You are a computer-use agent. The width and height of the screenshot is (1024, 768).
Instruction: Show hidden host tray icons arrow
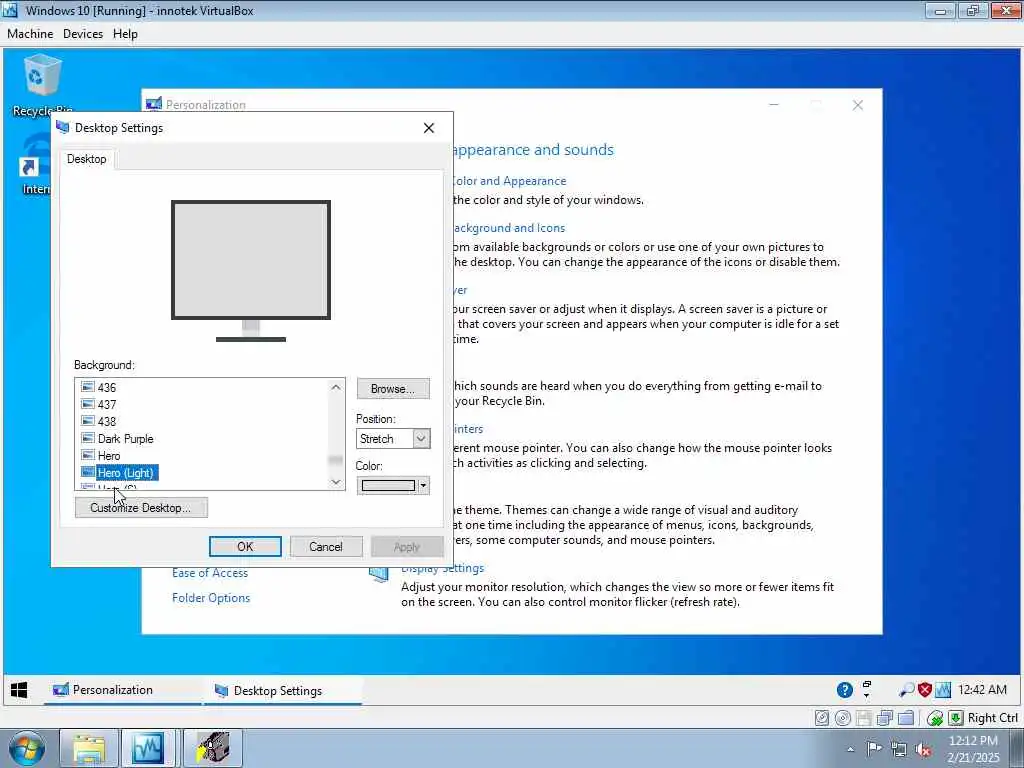(x=850, y=749)
